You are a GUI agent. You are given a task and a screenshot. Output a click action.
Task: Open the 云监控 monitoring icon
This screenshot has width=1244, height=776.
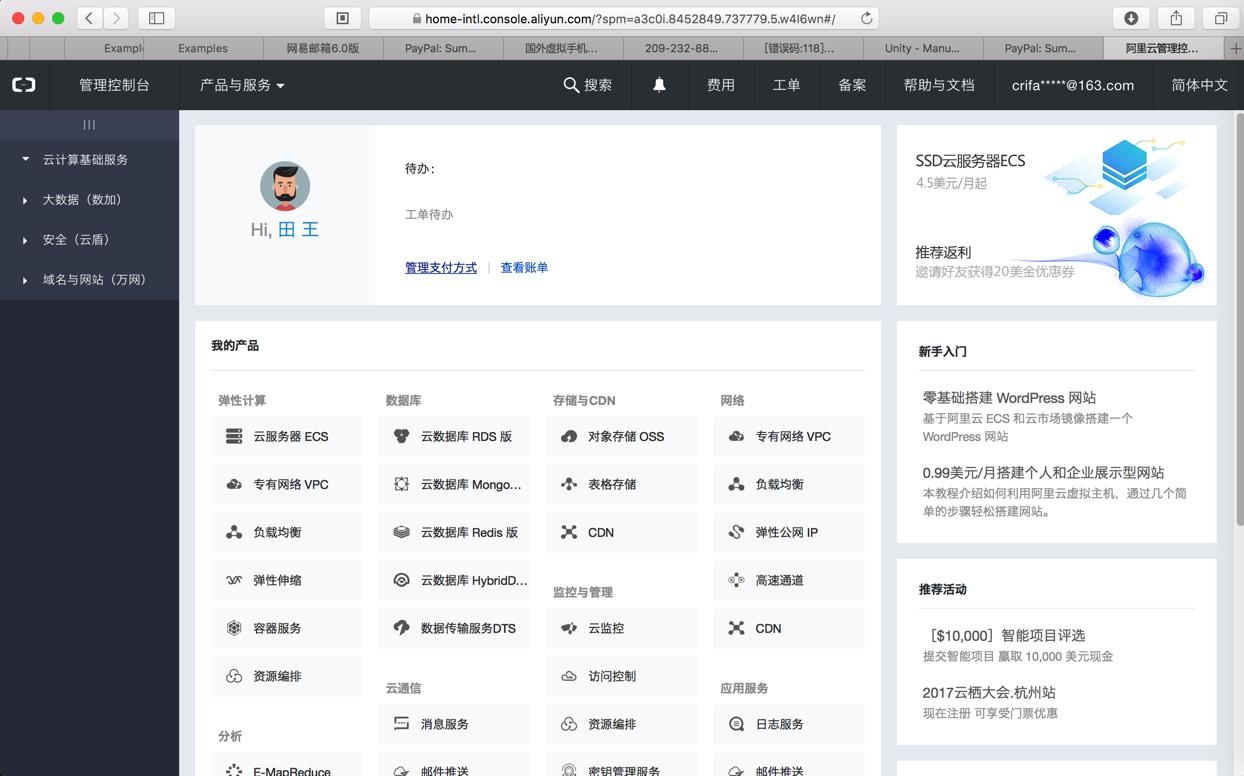point(569,628)
